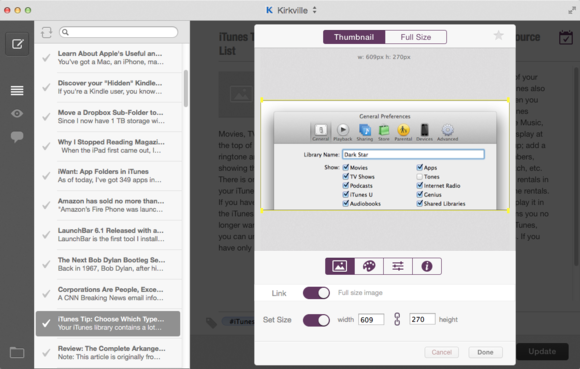Open the posts list icon in sidebar
Screen dimensions: 580x369
[x=17, y=91]
